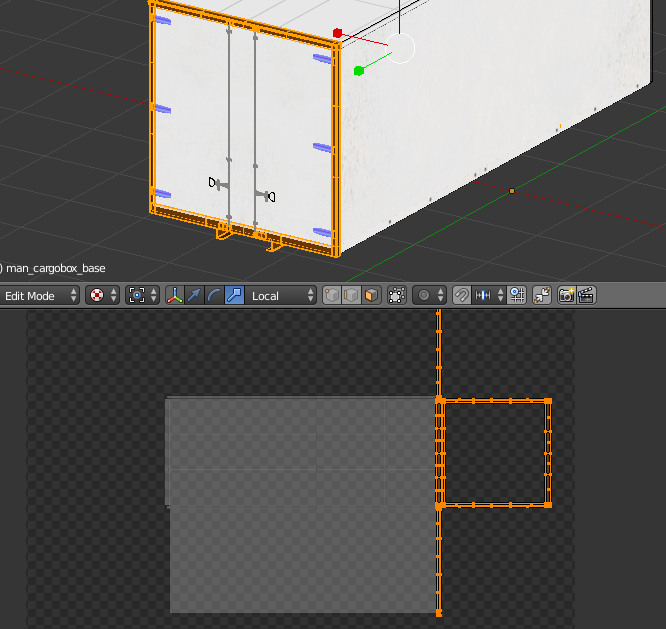Screen dimensions: 666x629
Task: Switch to face select mode
Action: tap(371, 295)
